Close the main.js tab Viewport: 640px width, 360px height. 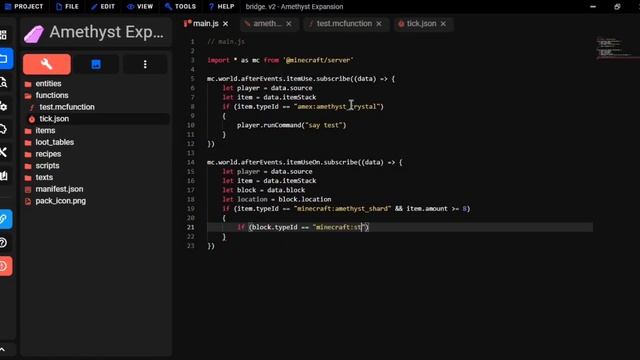[225, 24]
